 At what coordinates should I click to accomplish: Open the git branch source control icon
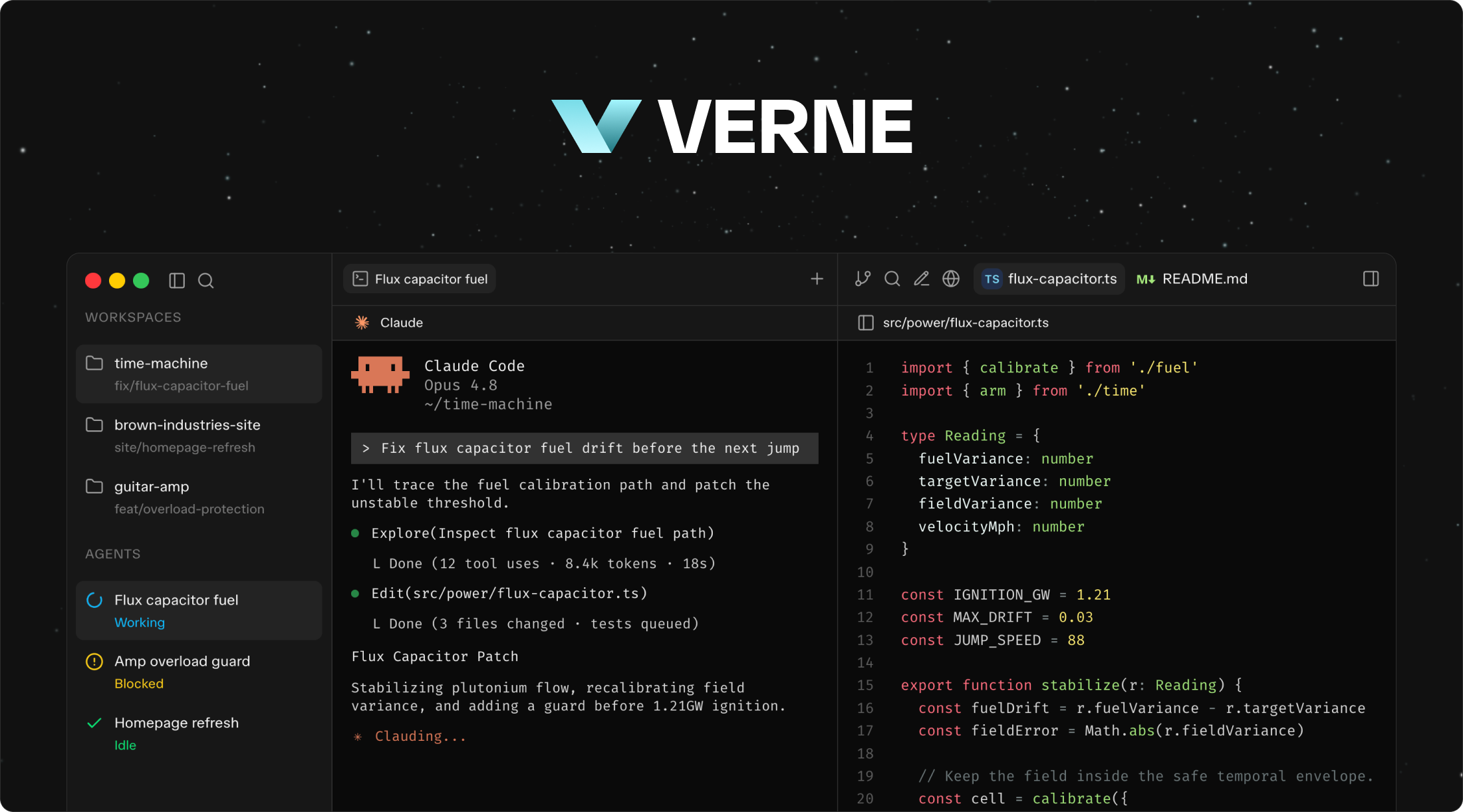pyautogui.click(x=863, y=279)
